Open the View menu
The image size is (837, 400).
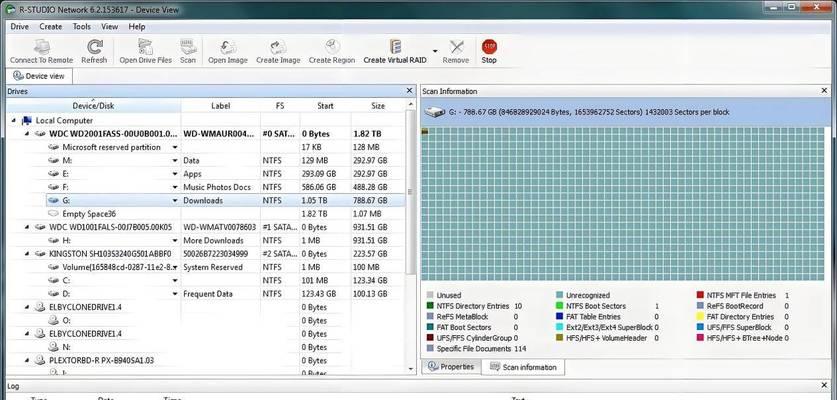coord(109,26)
